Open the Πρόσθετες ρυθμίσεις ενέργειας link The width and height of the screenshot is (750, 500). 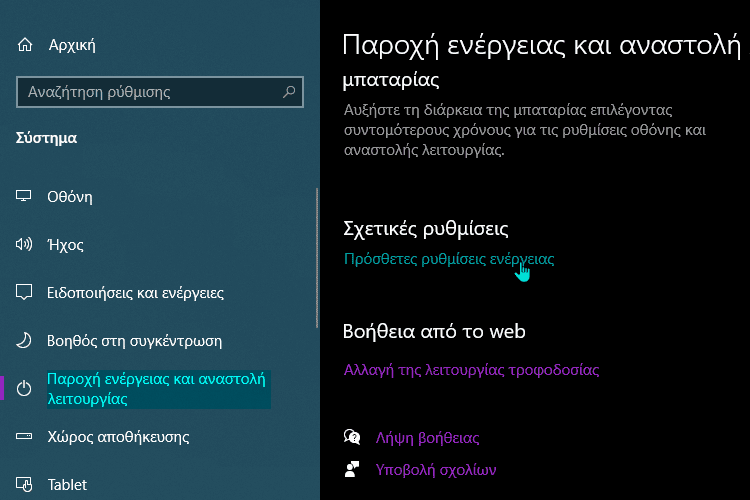click(x=448, y=259)
